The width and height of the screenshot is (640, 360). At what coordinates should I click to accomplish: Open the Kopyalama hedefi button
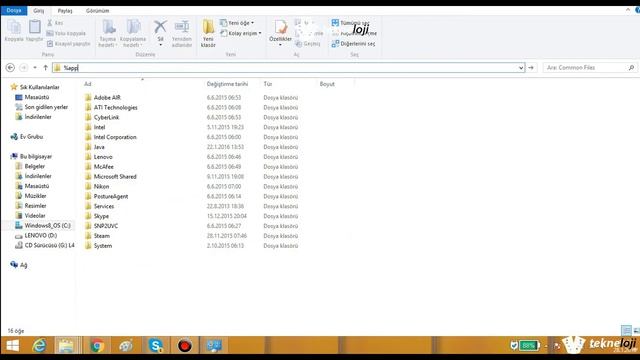(133, 33)
